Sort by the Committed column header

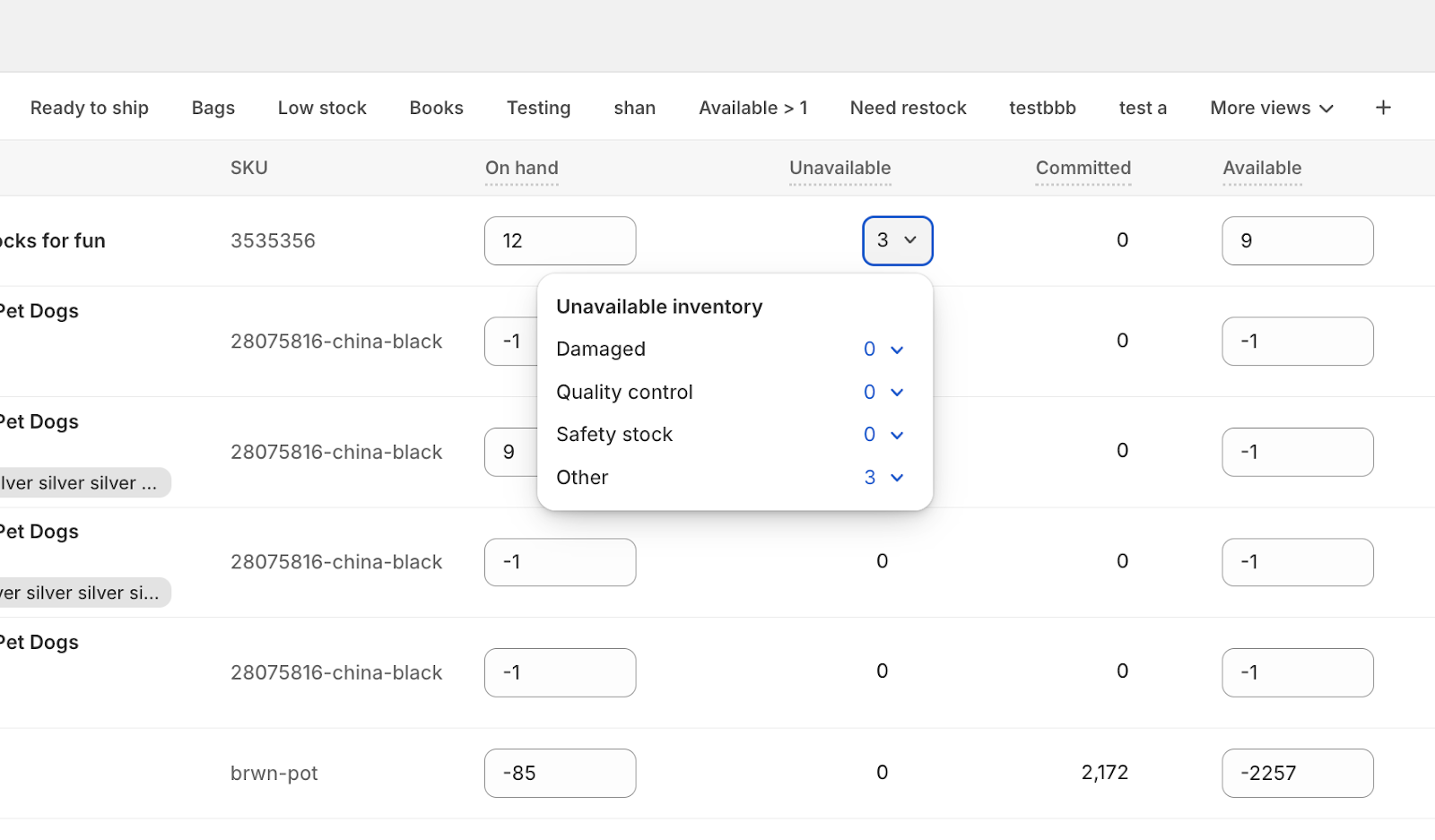tap(1083, 168)
